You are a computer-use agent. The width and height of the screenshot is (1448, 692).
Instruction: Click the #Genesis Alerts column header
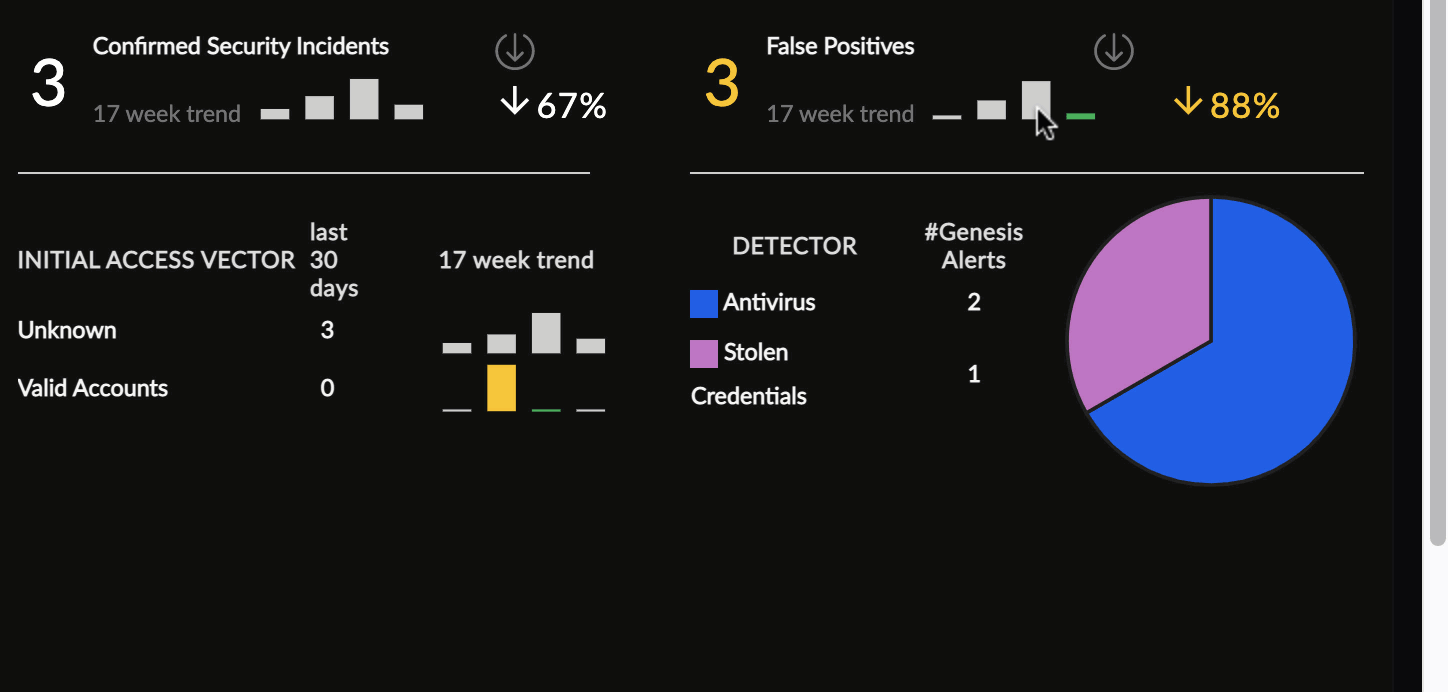pyautogui.click(x=974, y=246)
